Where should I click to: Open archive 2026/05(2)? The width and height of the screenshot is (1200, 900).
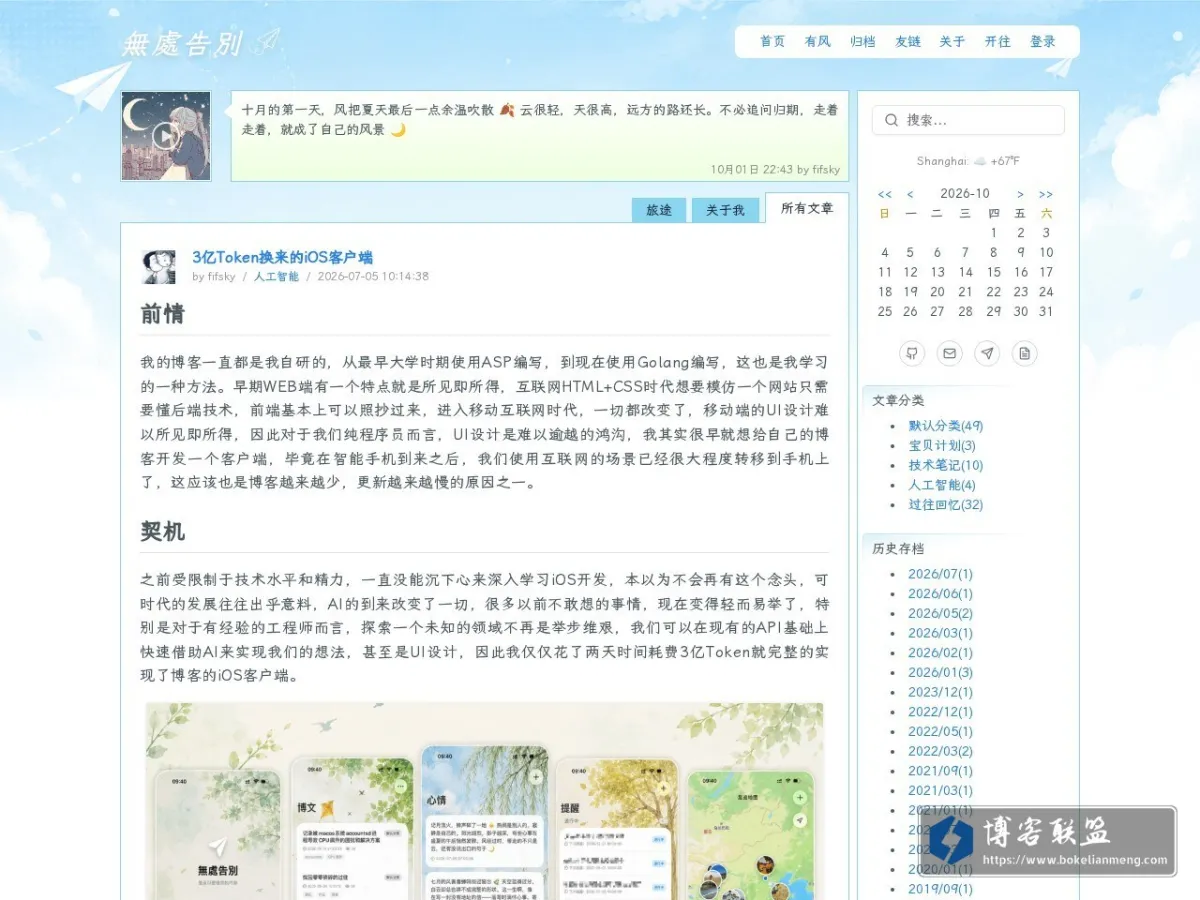click(x=940, y=613)
